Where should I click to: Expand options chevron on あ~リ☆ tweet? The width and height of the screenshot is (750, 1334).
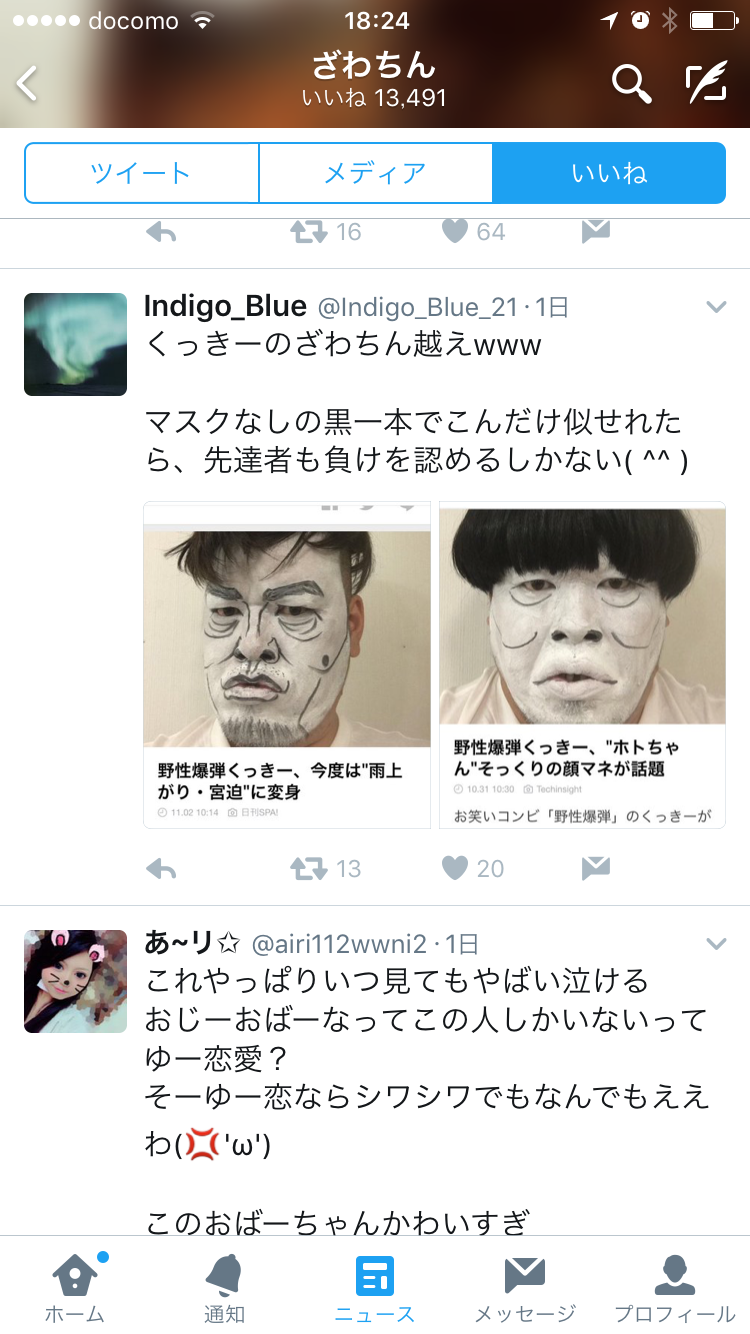click(716, 943)
